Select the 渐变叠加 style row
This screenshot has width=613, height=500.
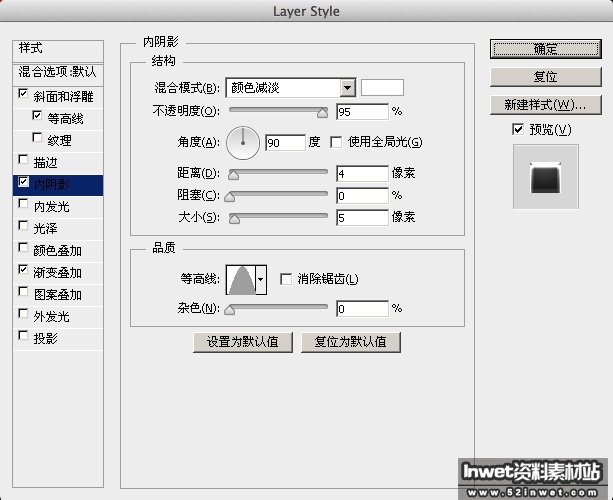click(58, 272)
